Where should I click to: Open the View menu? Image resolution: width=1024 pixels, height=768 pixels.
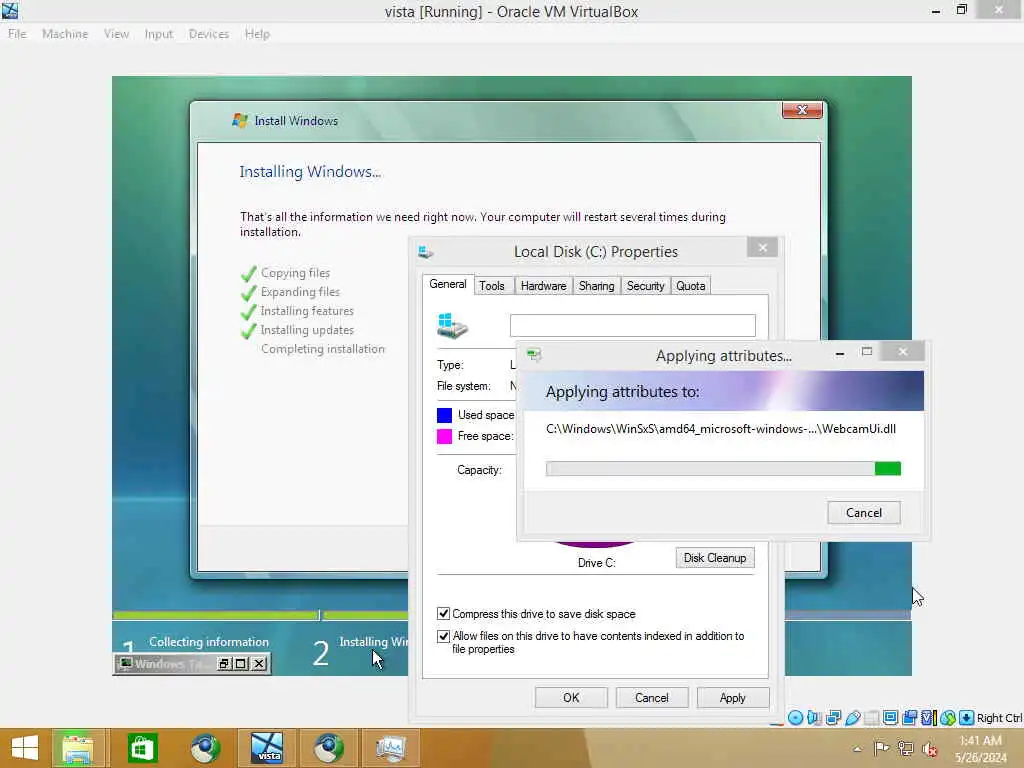tap(116, 34)
